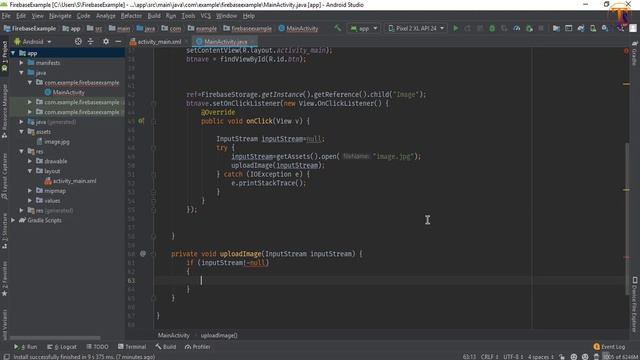Screen dimensions: 640x360
Task: Open Project panel settings gear
Action: tap(106, 42)
